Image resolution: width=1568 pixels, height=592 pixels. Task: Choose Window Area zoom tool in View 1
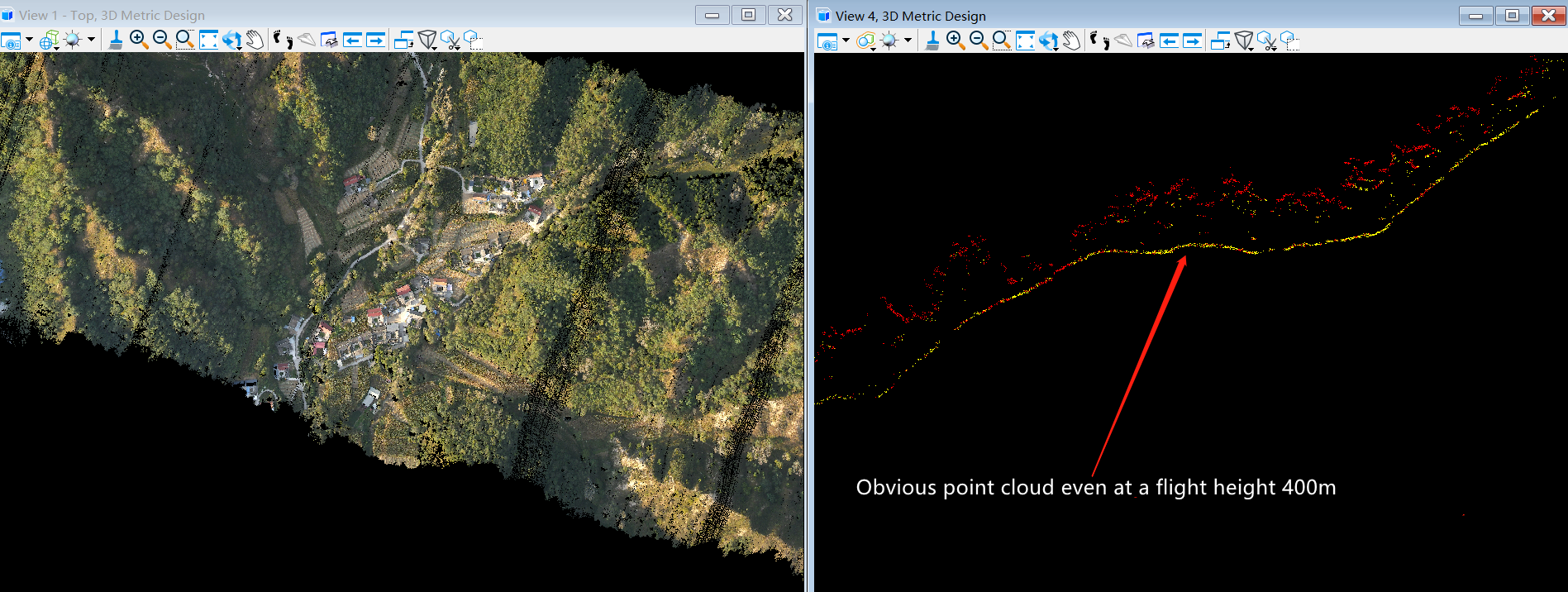(x=185, y=40)
